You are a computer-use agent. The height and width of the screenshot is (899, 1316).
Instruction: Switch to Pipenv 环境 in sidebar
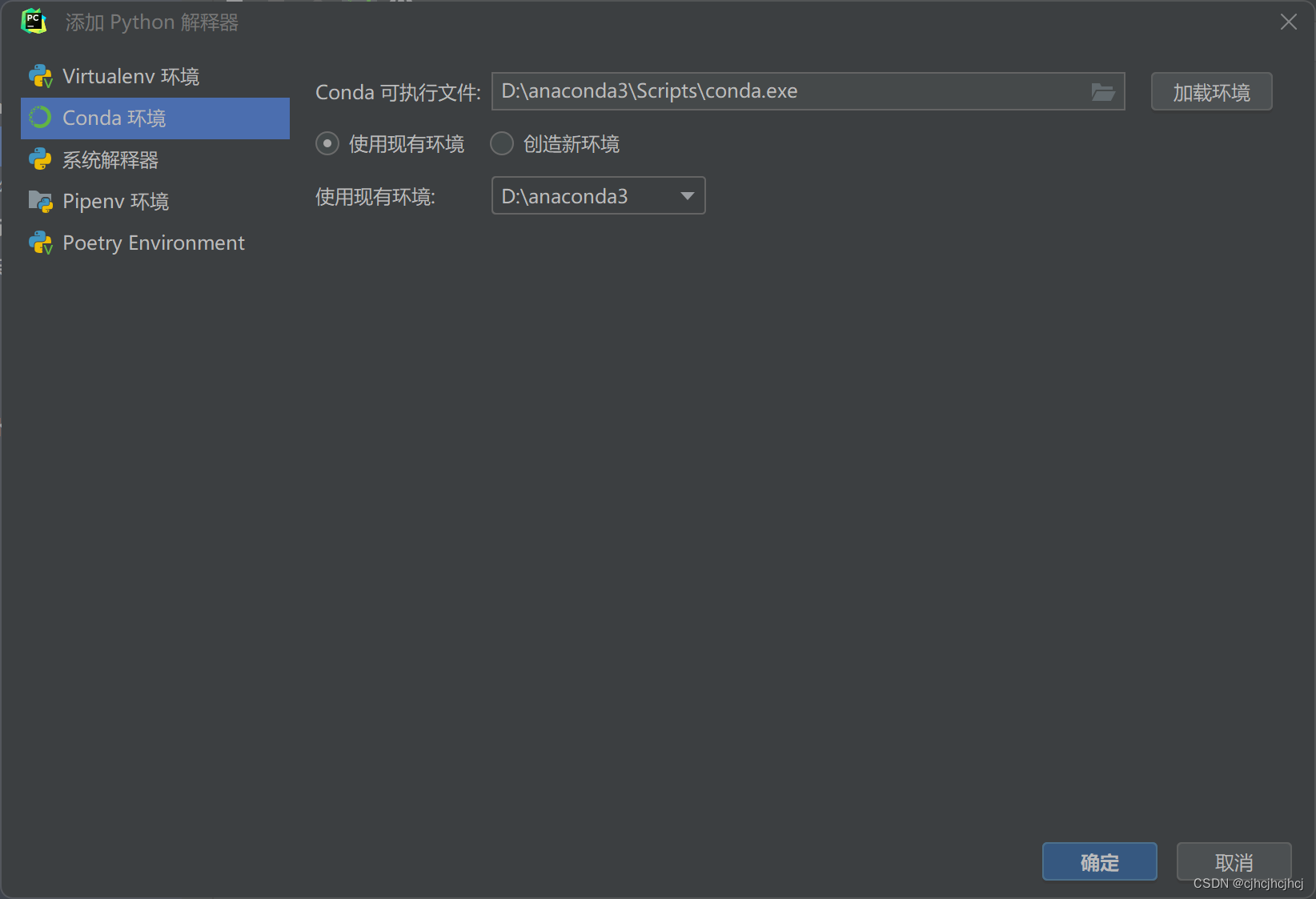point(155,202)
